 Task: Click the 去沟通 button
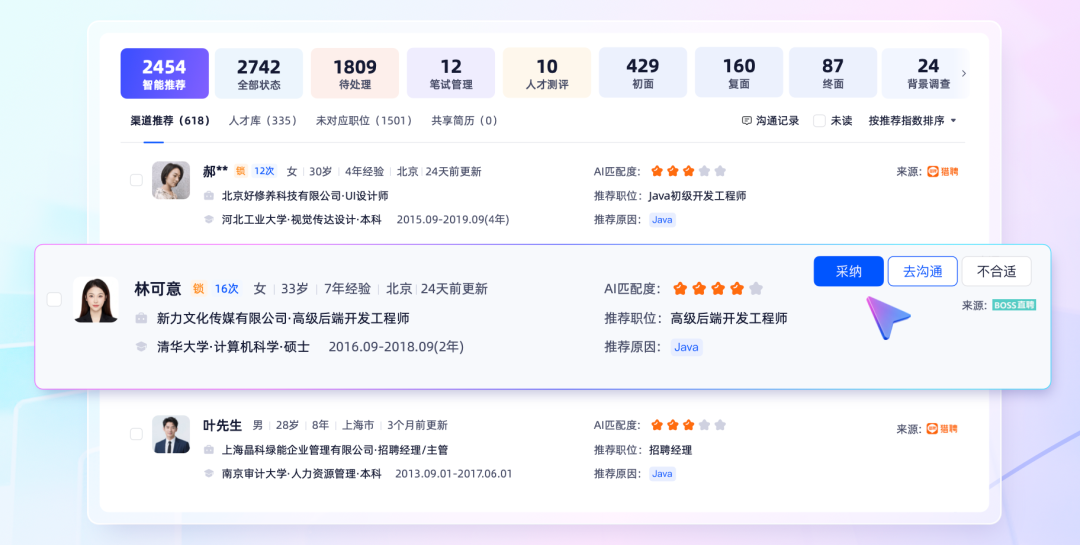click(x=922, y=271)
